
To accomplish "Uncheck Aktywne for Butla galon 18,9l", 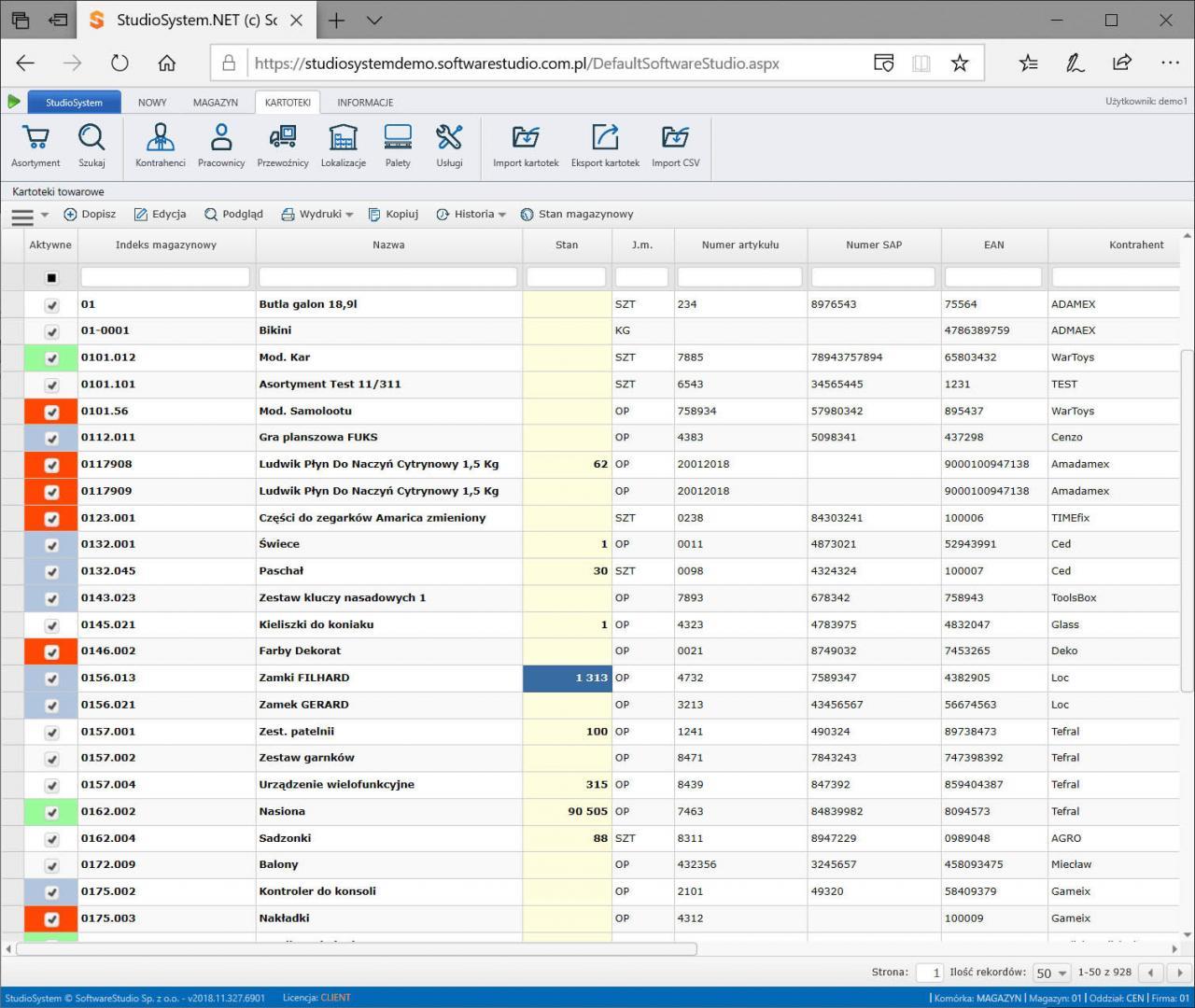I will coord(51,305).
